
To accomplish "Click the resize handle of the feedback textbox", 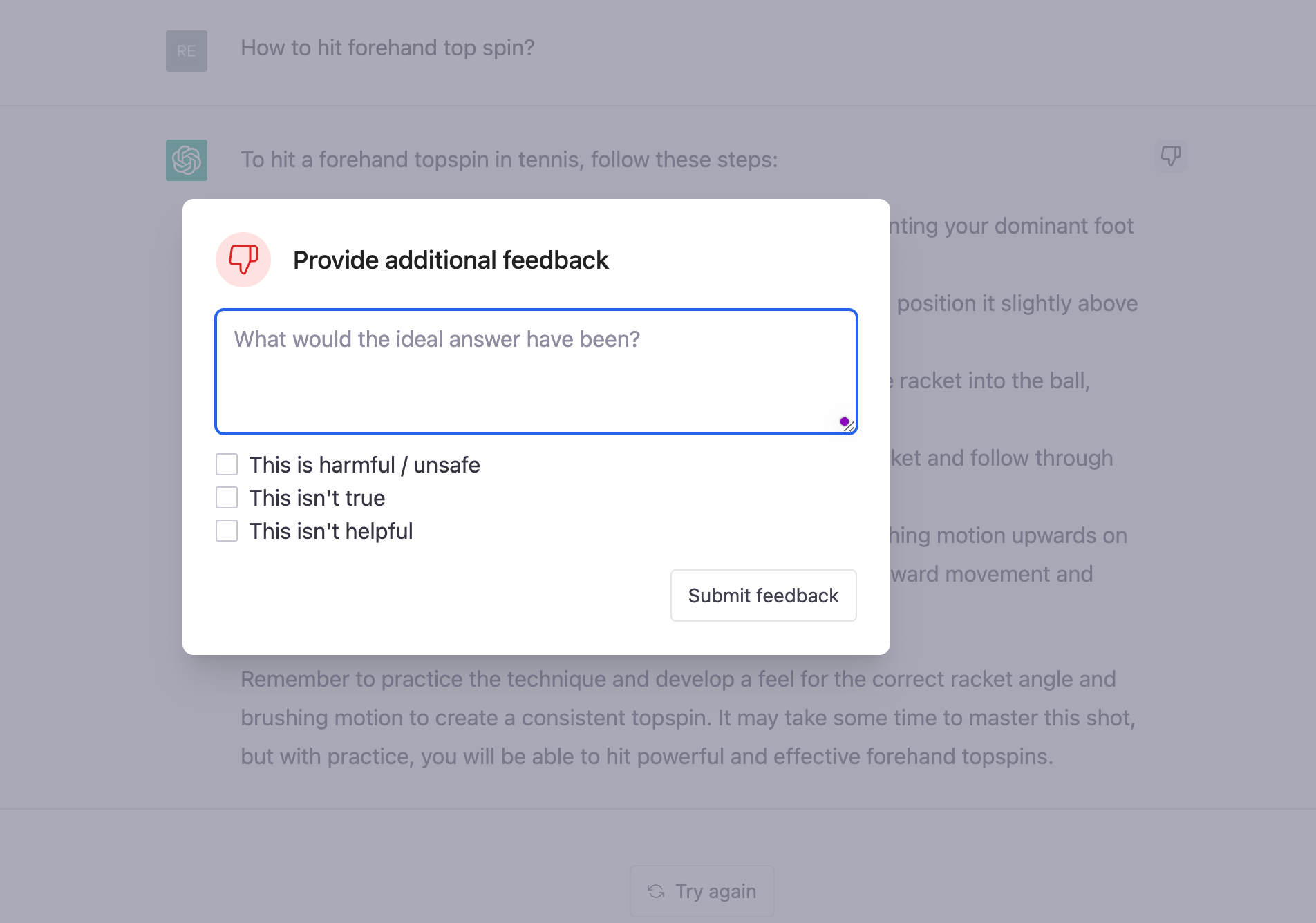I will [849, 426].
